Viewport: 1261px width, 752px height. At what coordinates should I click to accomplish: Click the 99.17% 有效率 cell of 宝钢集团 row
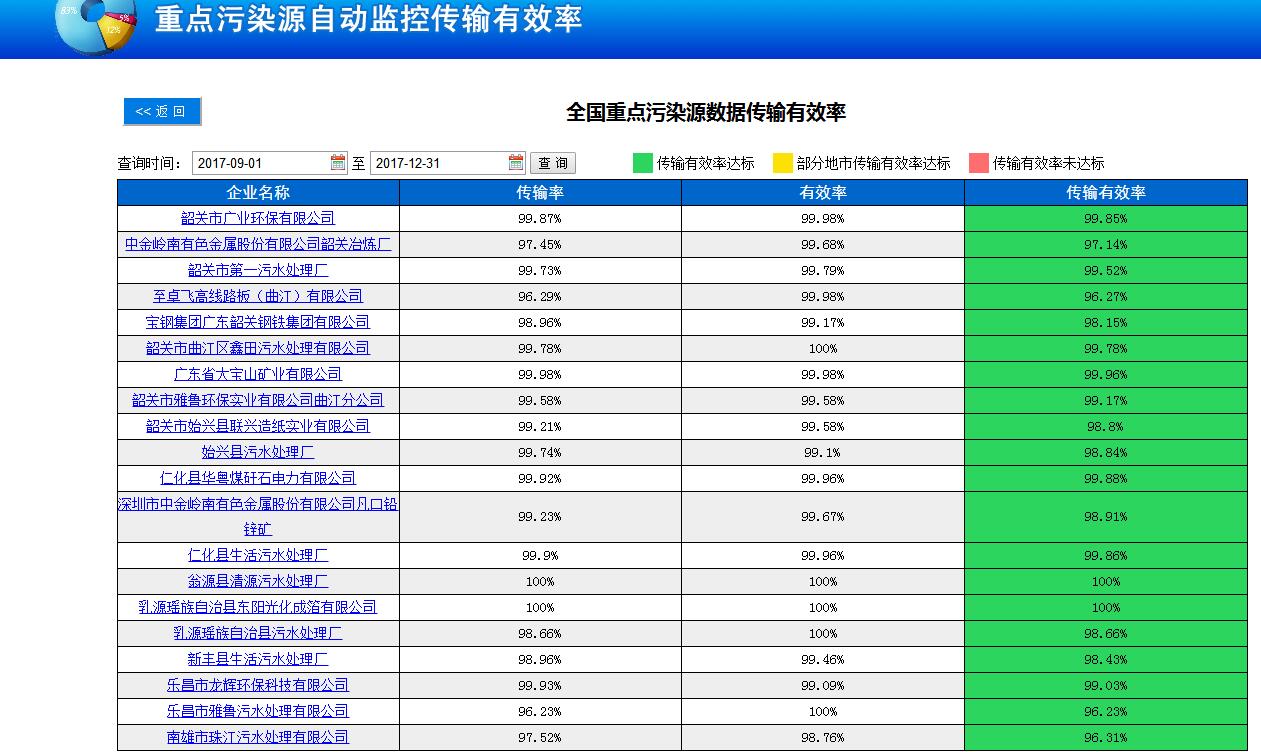click(823, 322)
